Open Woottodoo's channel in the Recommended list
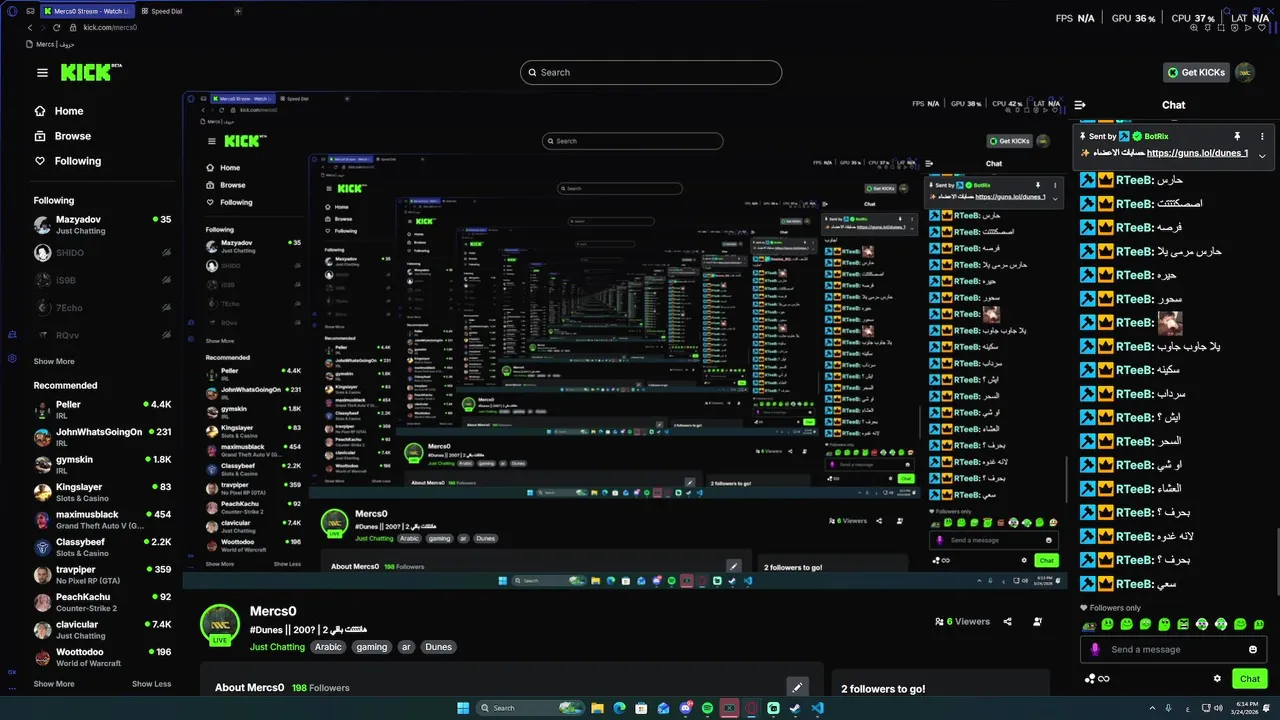The height and width of the screenshot is (720, 1280). point(102,657)
